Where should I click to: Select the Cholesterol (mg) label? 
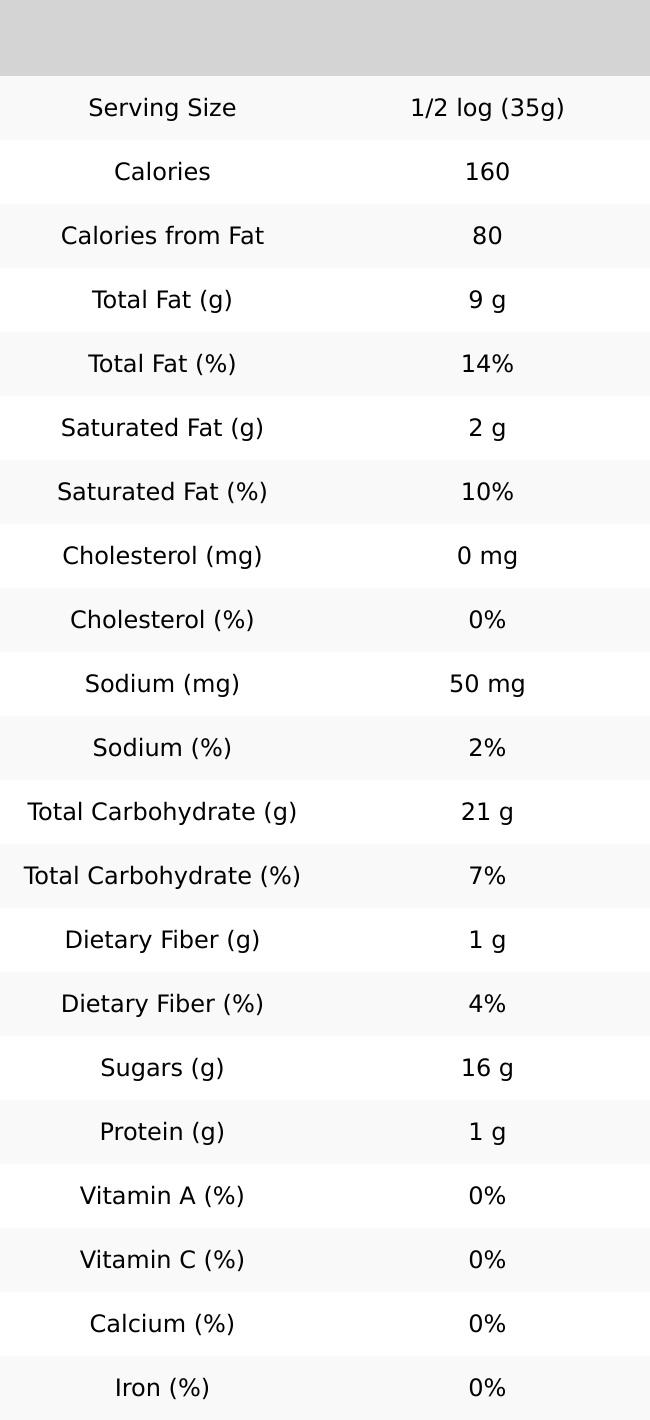[162, 556]
